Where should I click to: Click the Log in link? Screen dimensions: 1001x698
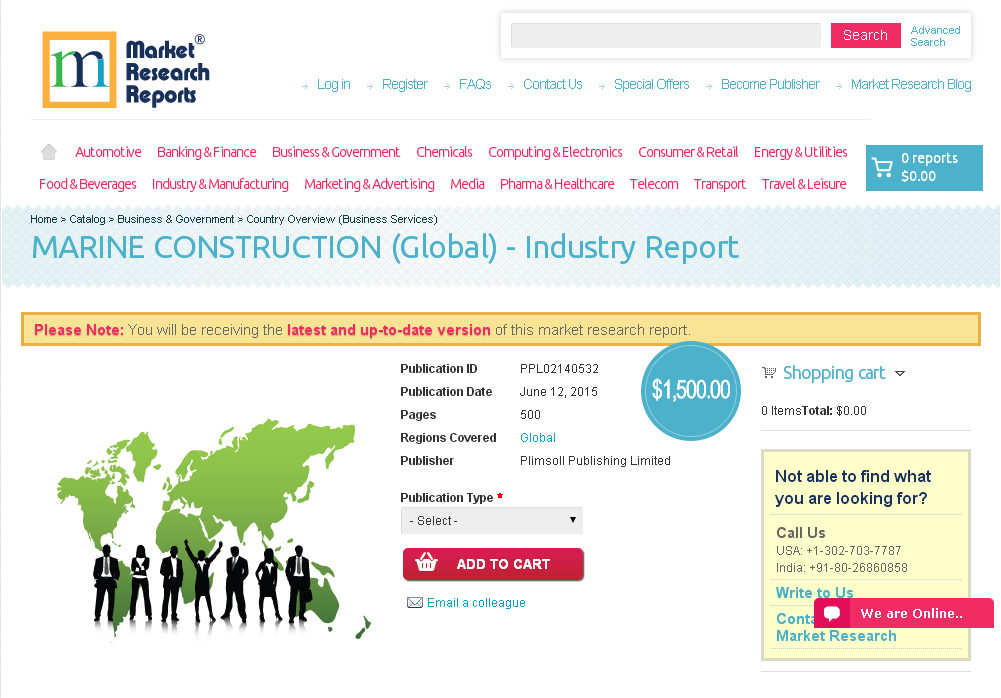pos(333,84)
